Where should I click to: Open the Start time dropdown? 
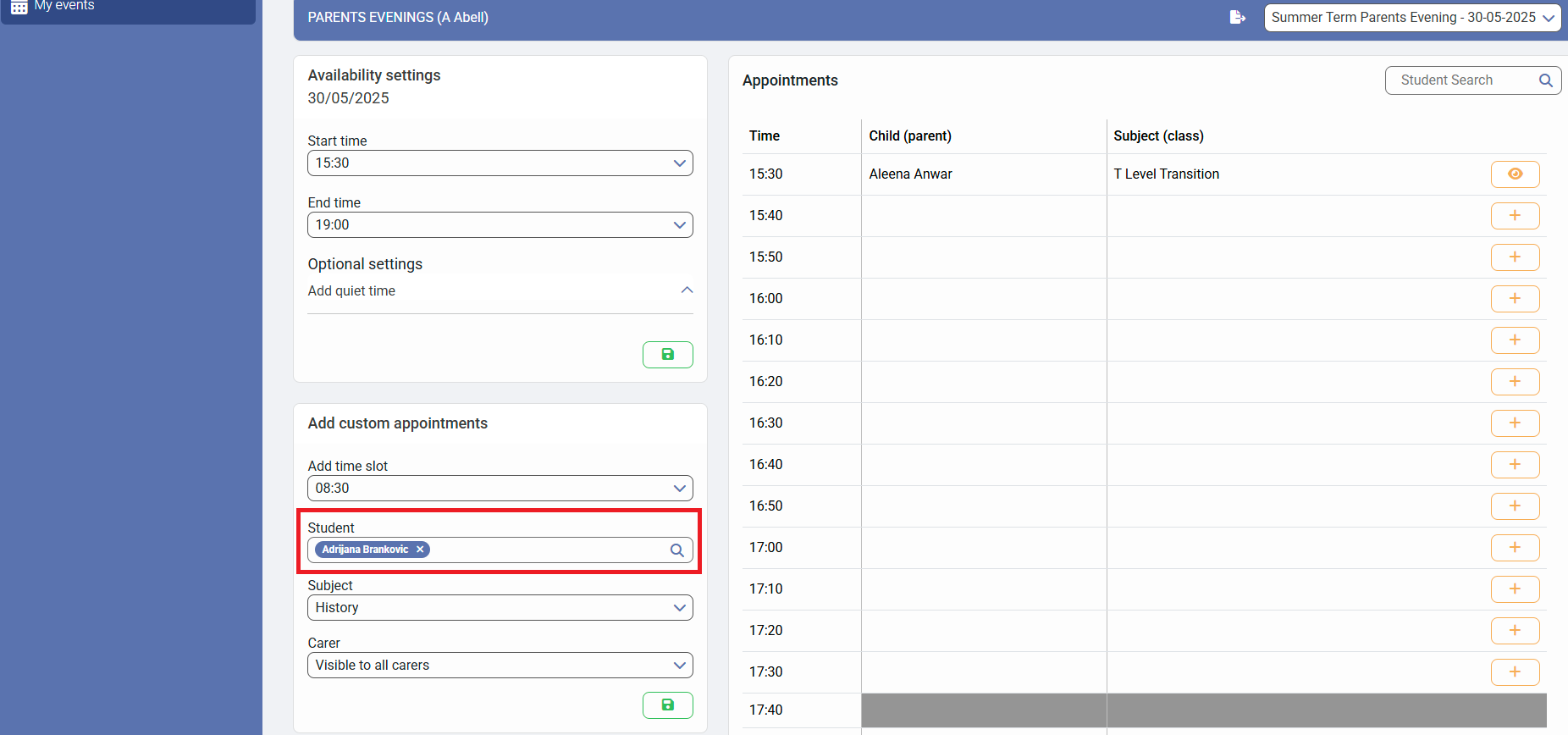coord(500,163)
